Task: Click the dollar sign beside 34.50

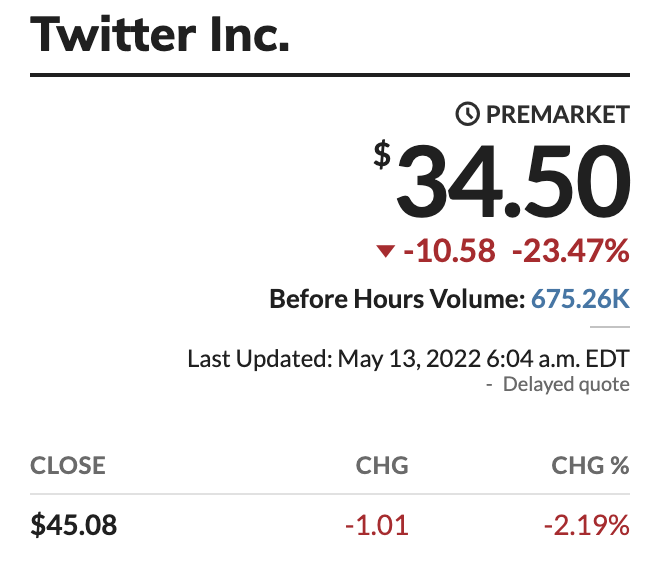Action: [x=382, y=155]
